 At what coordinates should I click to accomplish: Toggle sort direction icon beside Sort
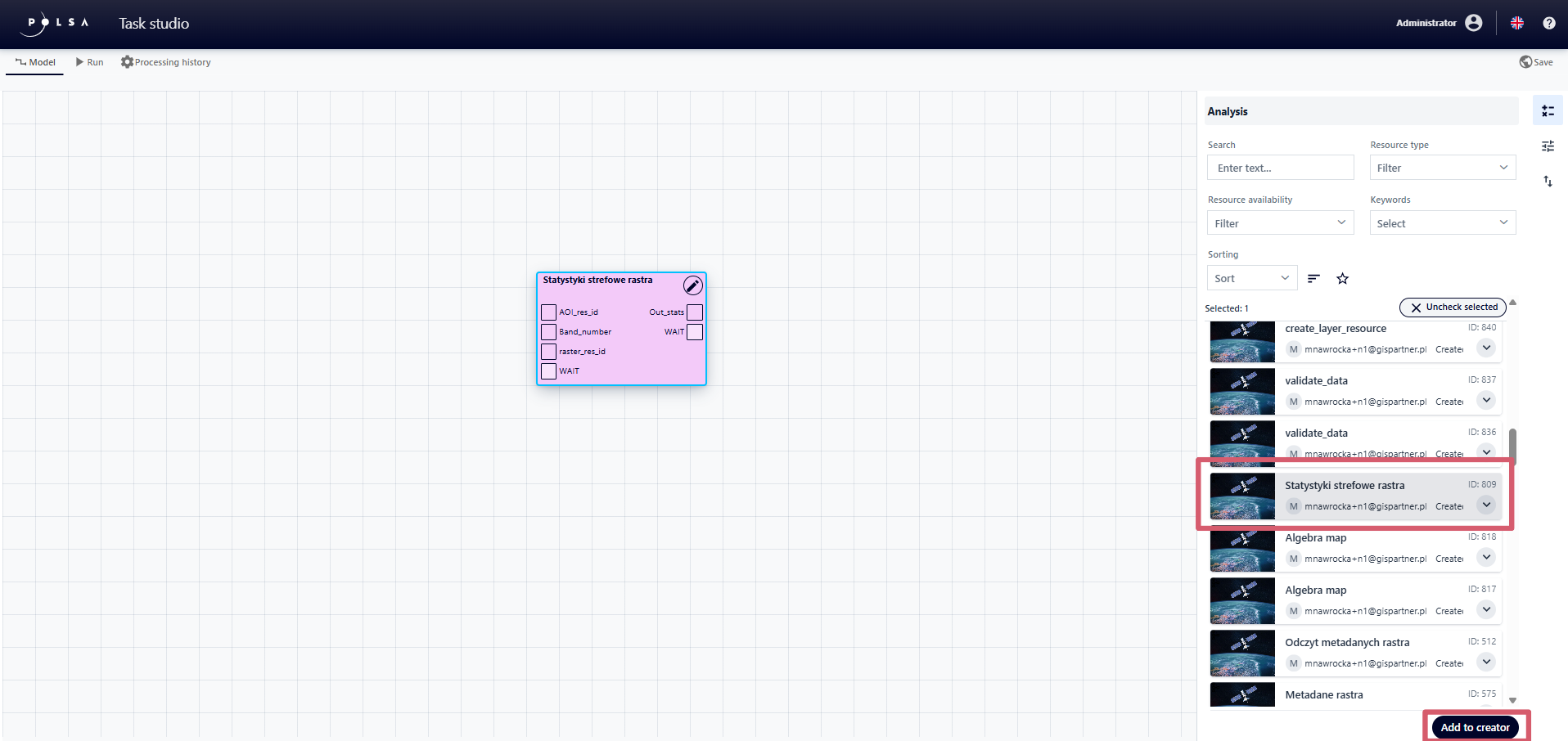tap(1313, 279)
